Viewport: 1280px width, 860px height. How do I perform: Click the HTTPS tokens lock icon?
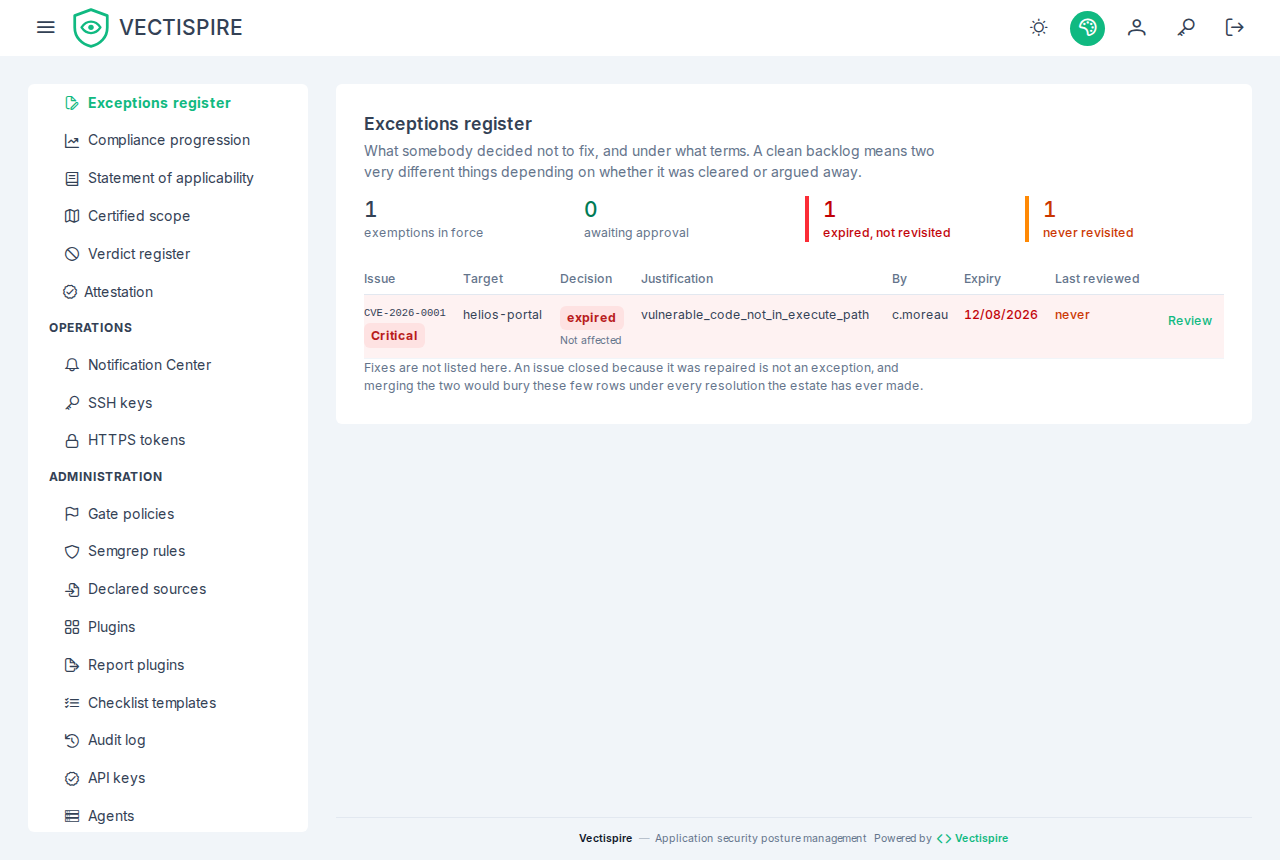point(72,441)
